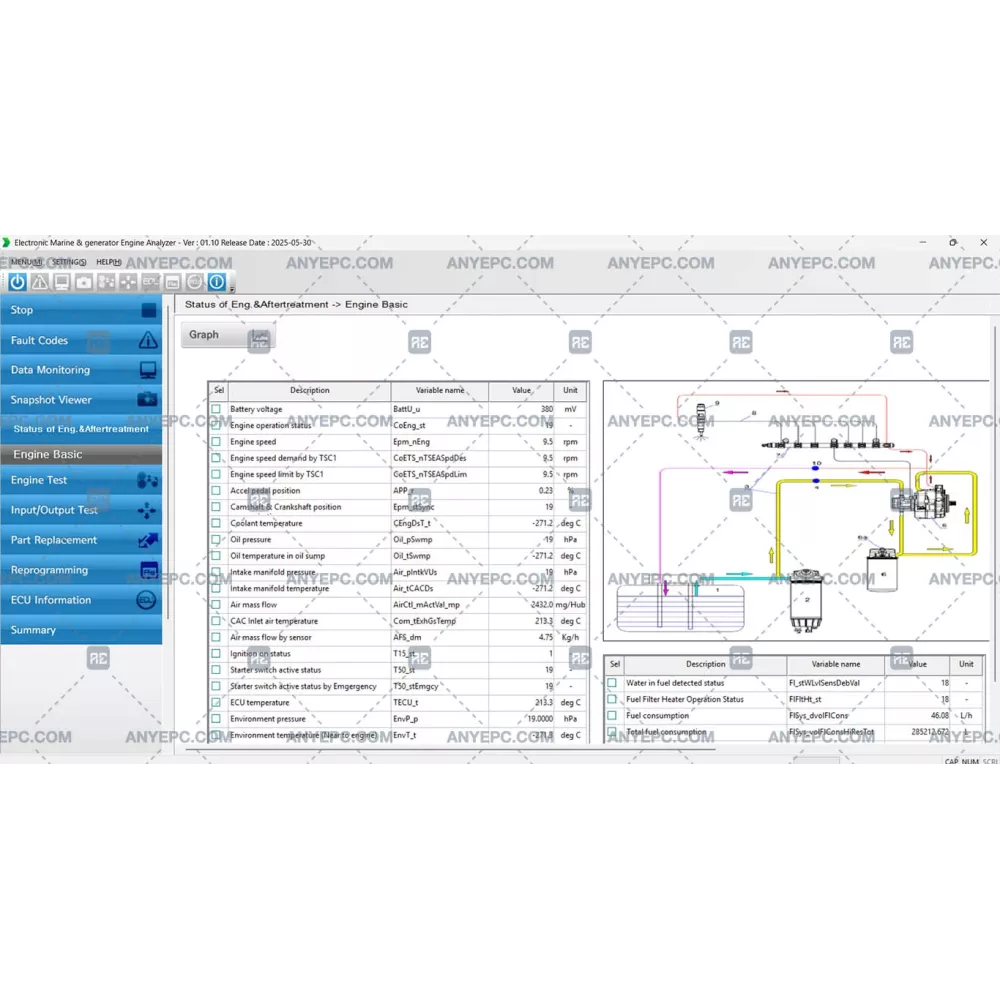
Task: Open Fault Codes in the sidebar
Action: [80, 340]
